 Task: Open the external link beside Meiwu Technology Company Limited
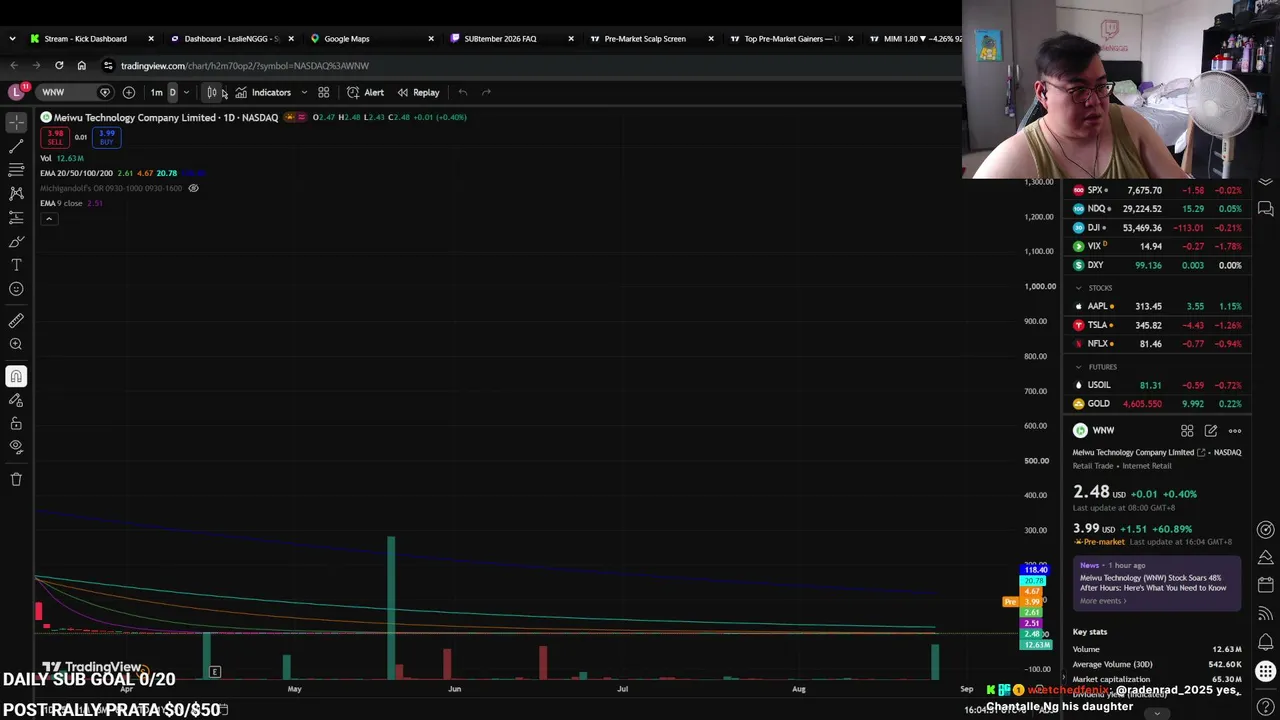pyautogui.click(x=1201, y=453)
